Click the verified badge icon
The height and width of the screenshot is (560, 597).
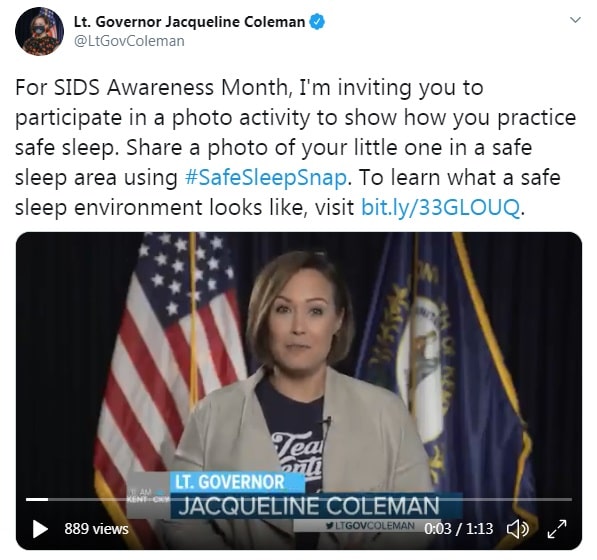point(317,22)
